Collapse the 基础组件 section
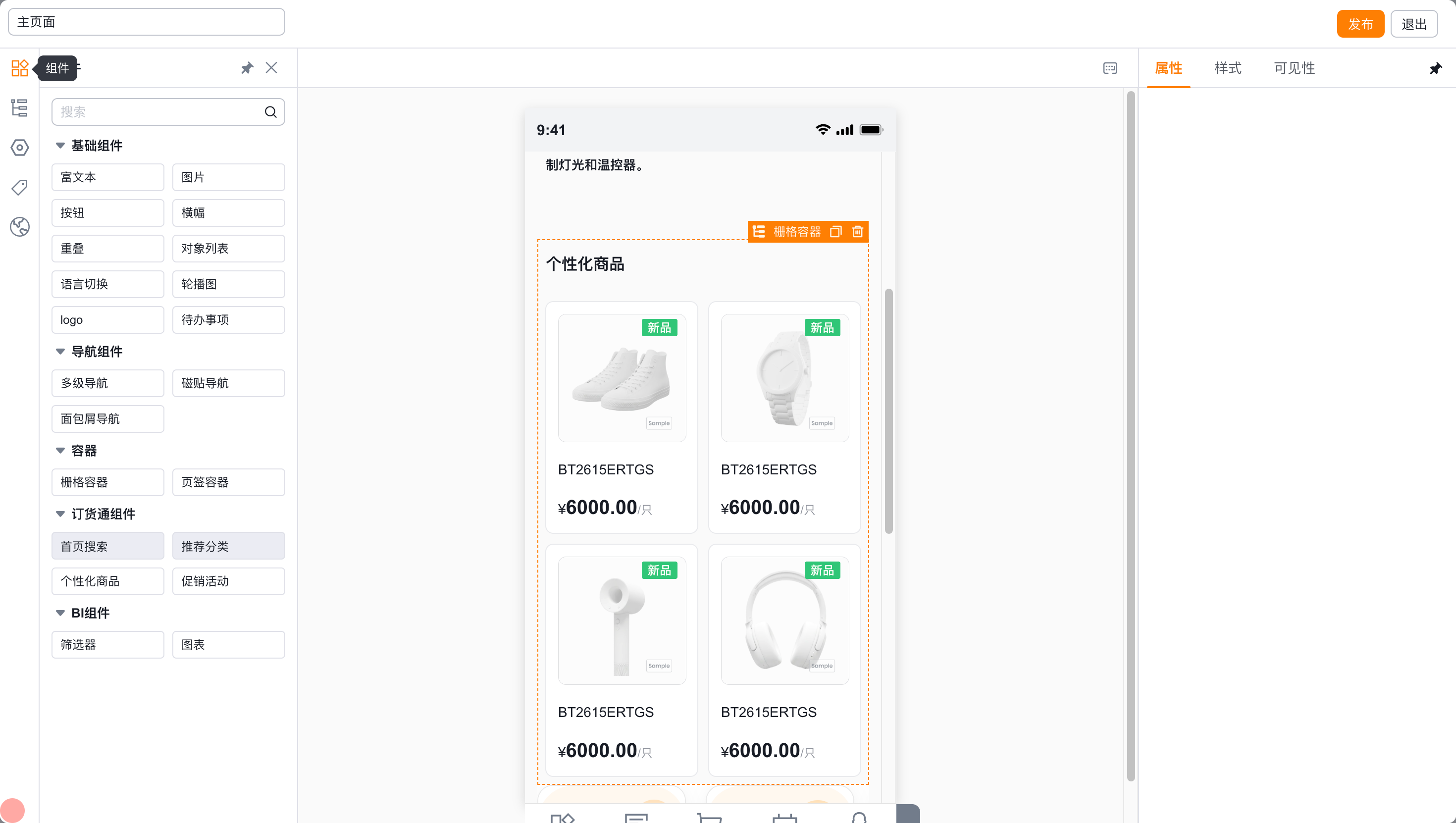 60,145
